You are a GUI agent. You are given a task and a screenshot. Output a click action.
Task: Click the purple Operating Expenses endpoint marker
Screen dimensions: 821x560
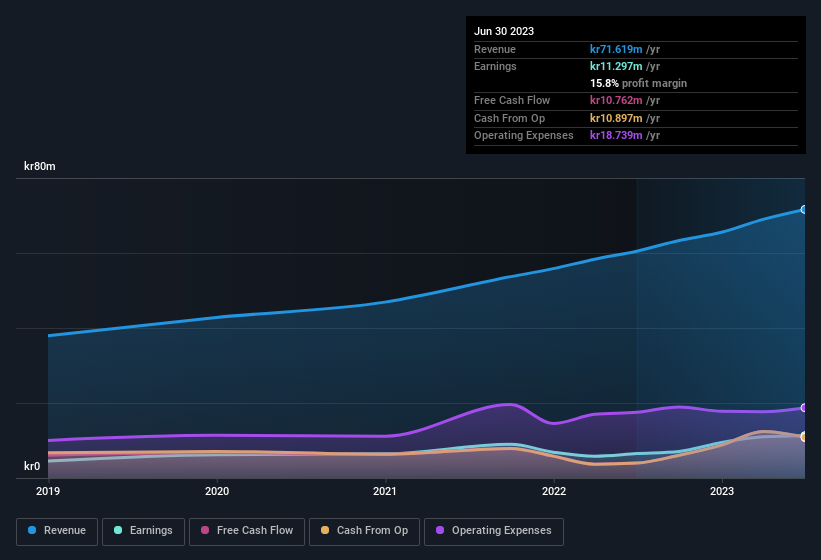click(803, 408)
